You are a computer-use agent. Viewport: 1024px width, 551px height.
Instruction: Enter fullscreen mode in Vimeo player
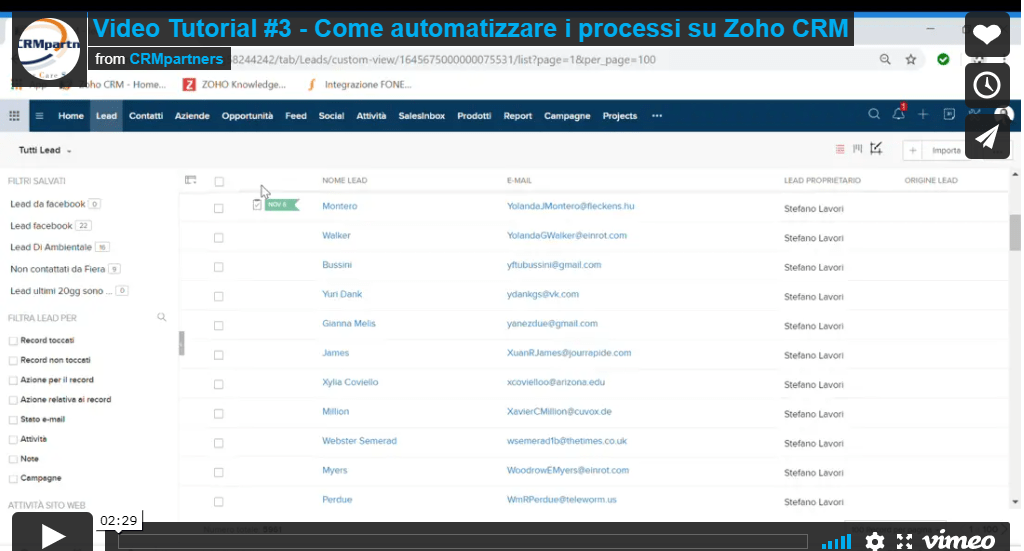point(904,541)
